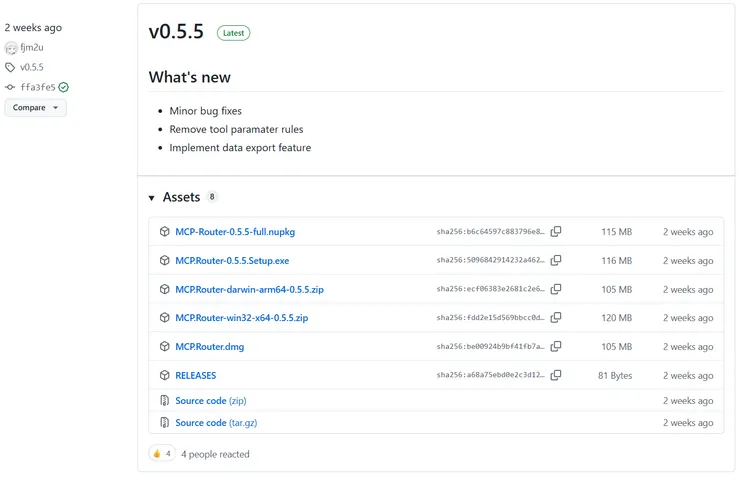The image size is (740, 477).
Task: Collapse the Assets section
Action: click(152, 198)
